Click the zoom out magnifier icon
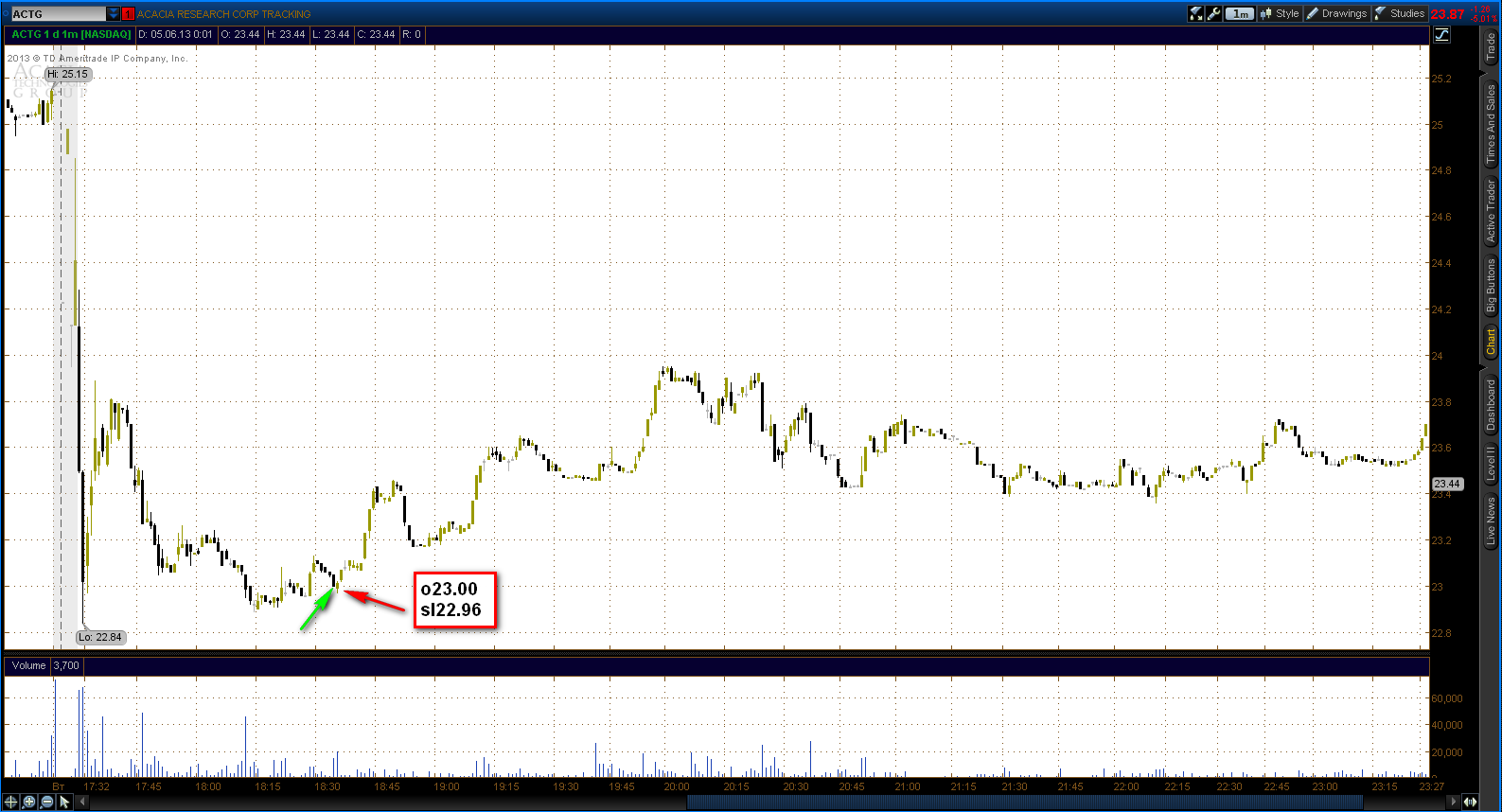This screenshot has height=812, width=1502. (x=47, y=802)
